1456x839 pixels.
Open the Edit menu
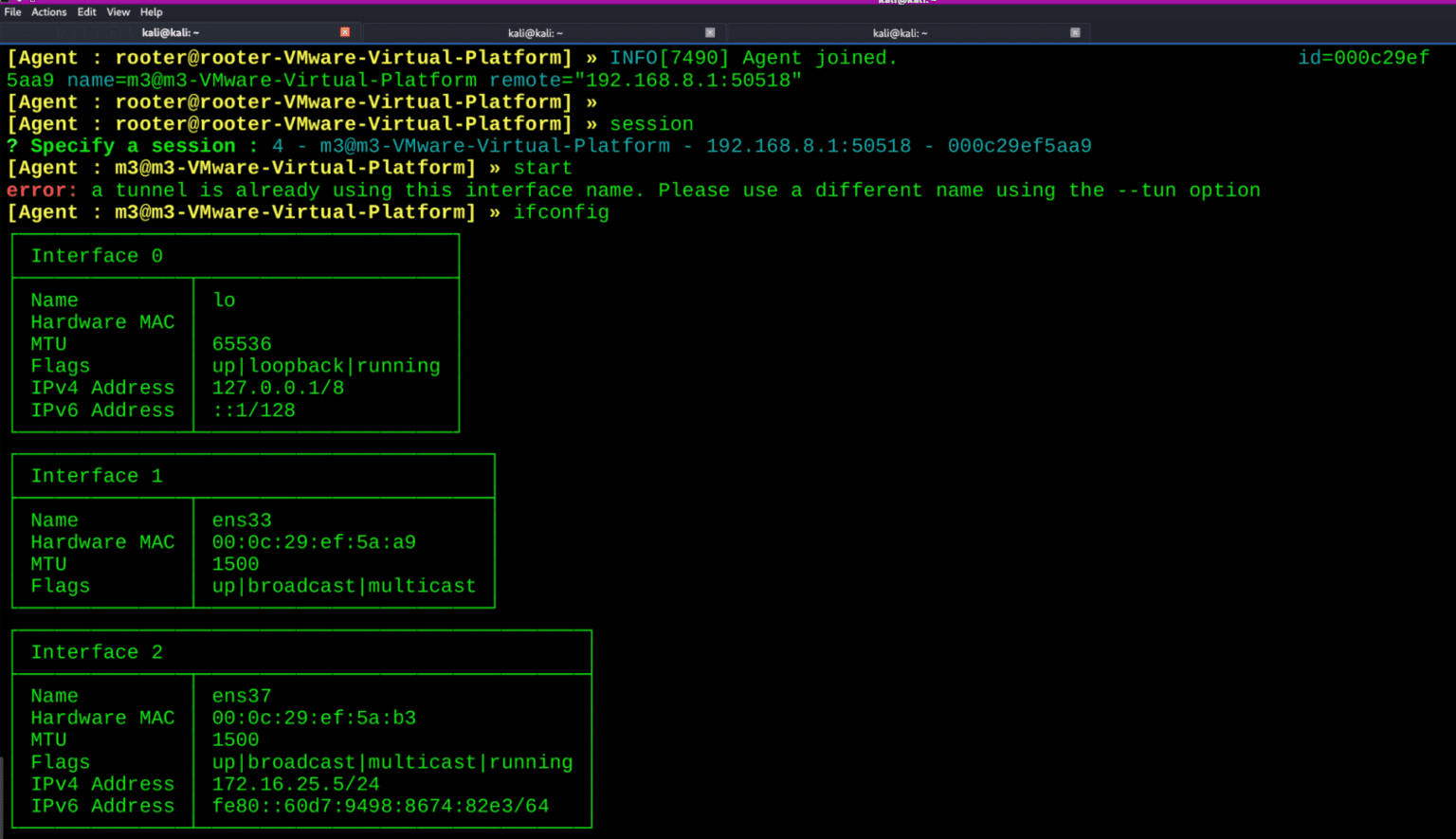pyautogui.click(x=86, y=11)
